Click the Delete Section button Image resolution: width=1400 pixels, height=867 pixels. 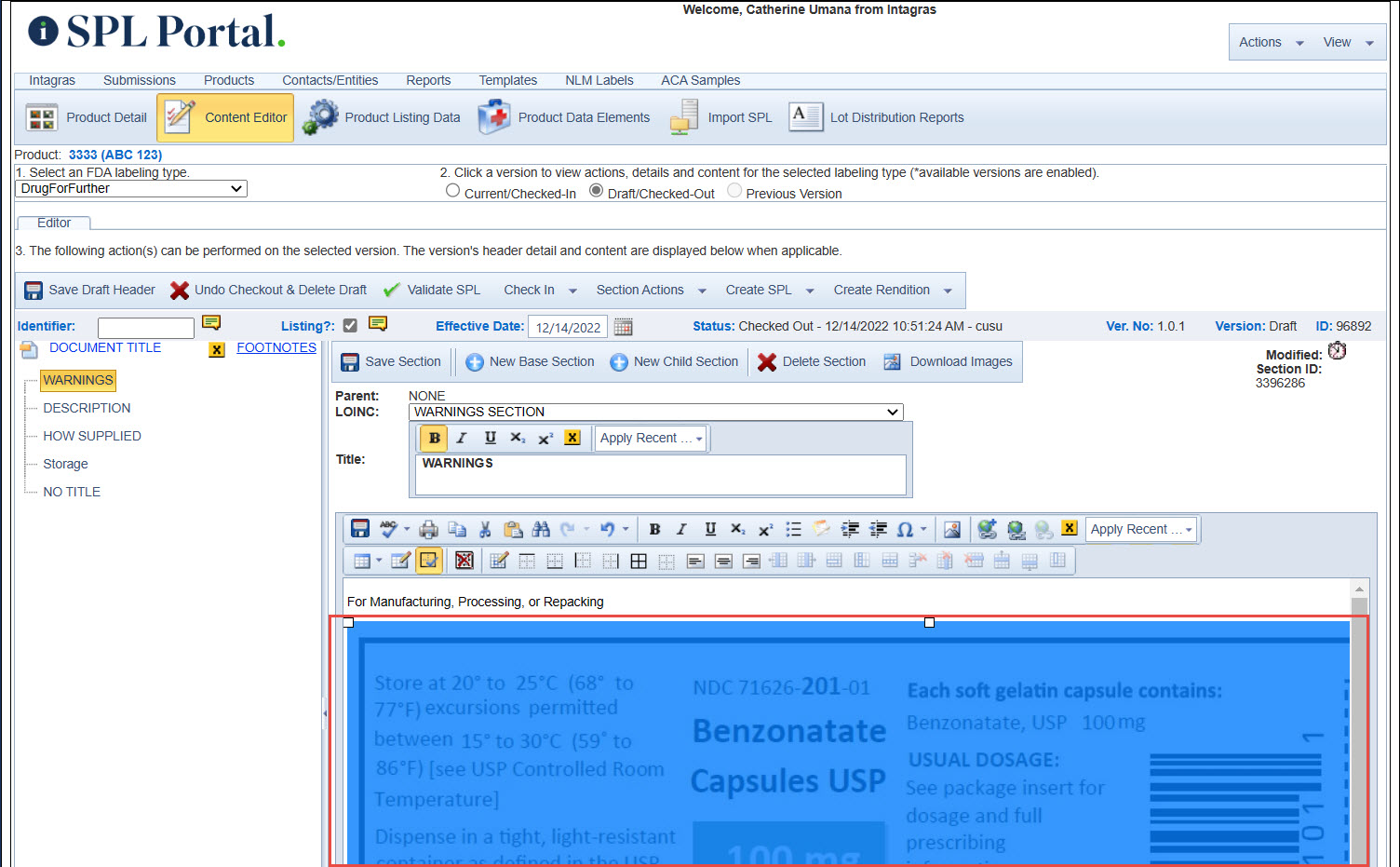click(812, 361)
